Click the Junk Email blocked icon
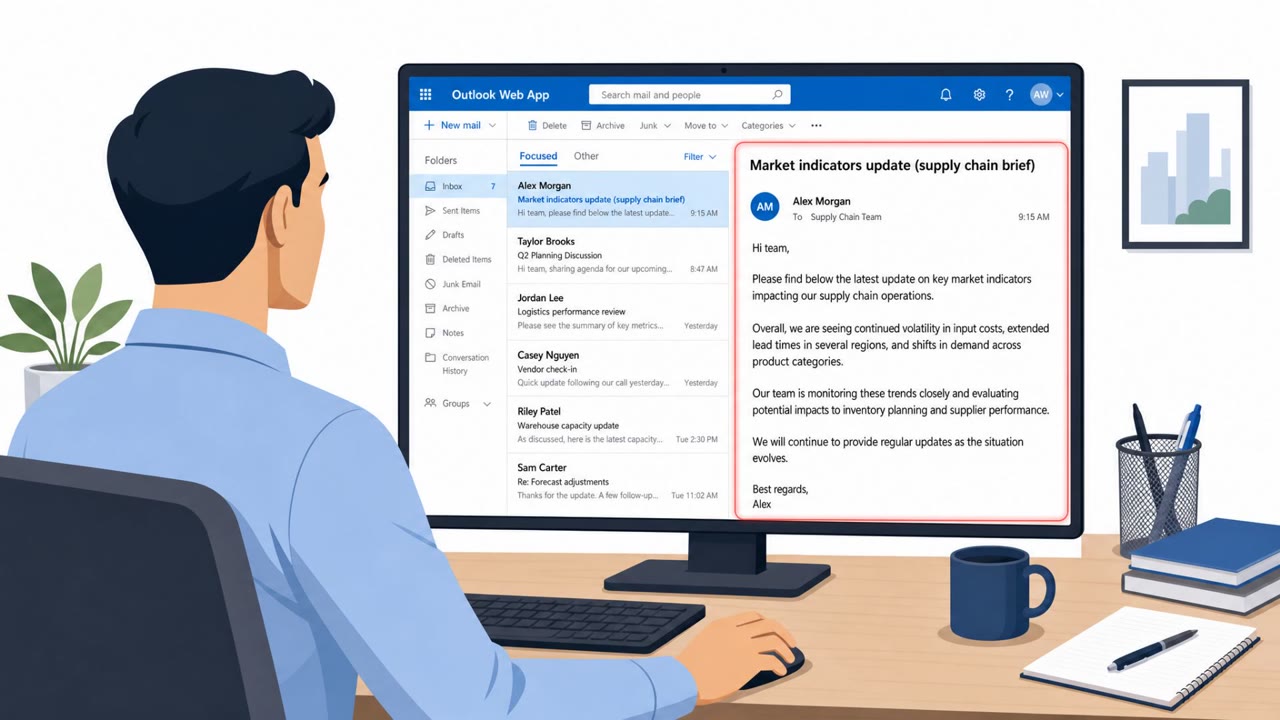This screenshot has width=1280, height=720. 430,284
